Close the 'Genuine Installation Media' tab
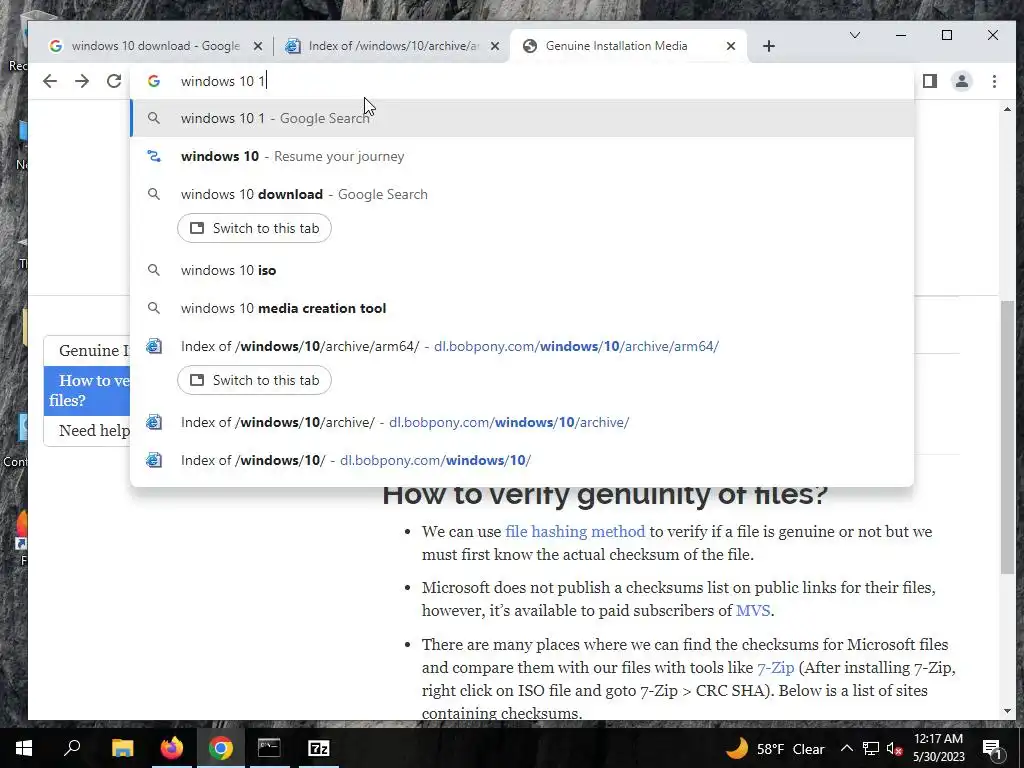 pyautogui.click(x=731, y=46)
